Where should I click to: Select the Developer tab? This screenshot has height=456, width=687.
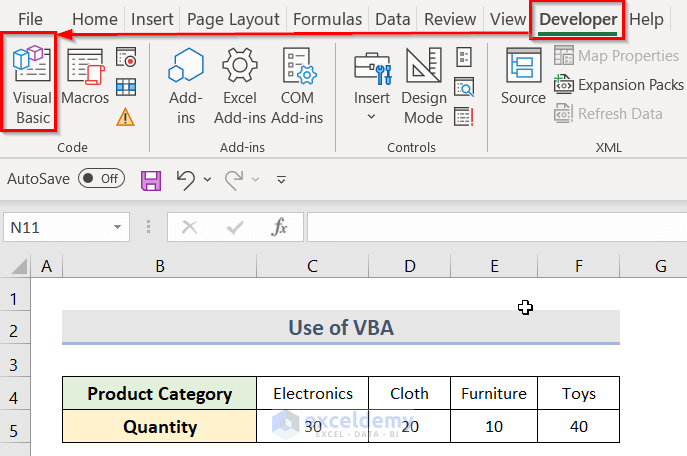pos(578,19)
